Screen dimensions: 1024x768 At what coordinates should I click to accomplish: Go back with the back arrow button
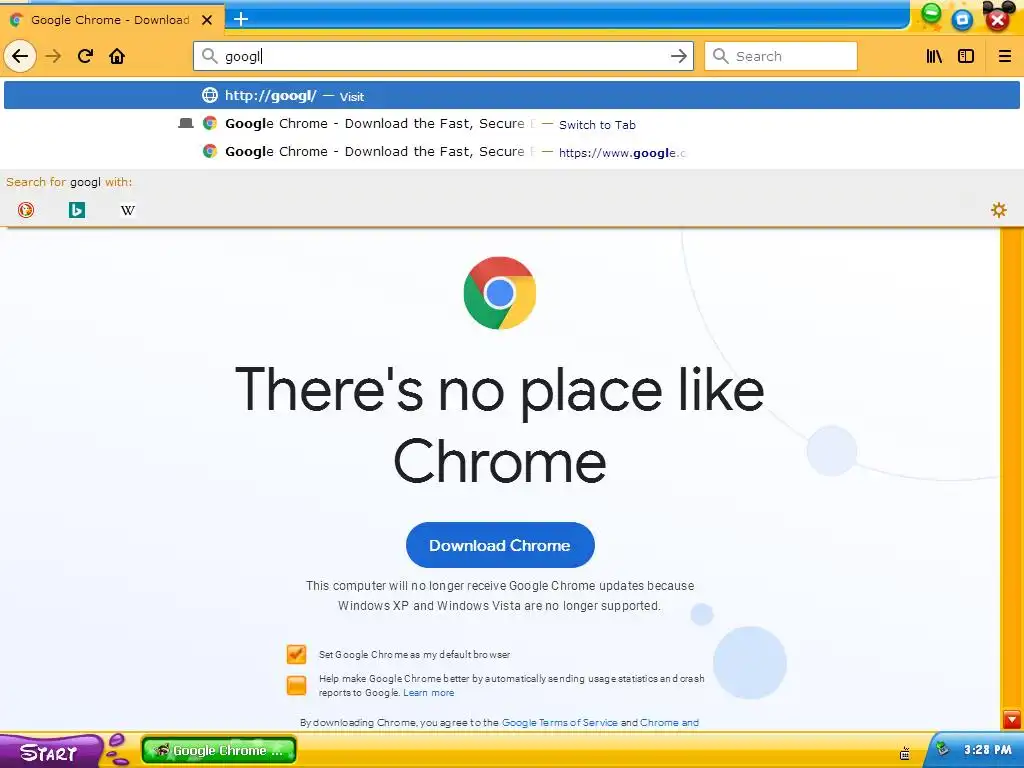tap(20, 56)
